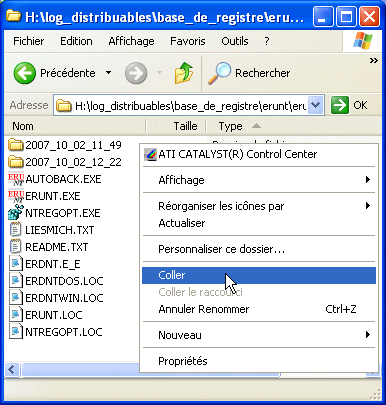Image resolution: width=386 pixels, height=405 pixels.
Task: Sort by the Type column header
Action: click(230, 126)
